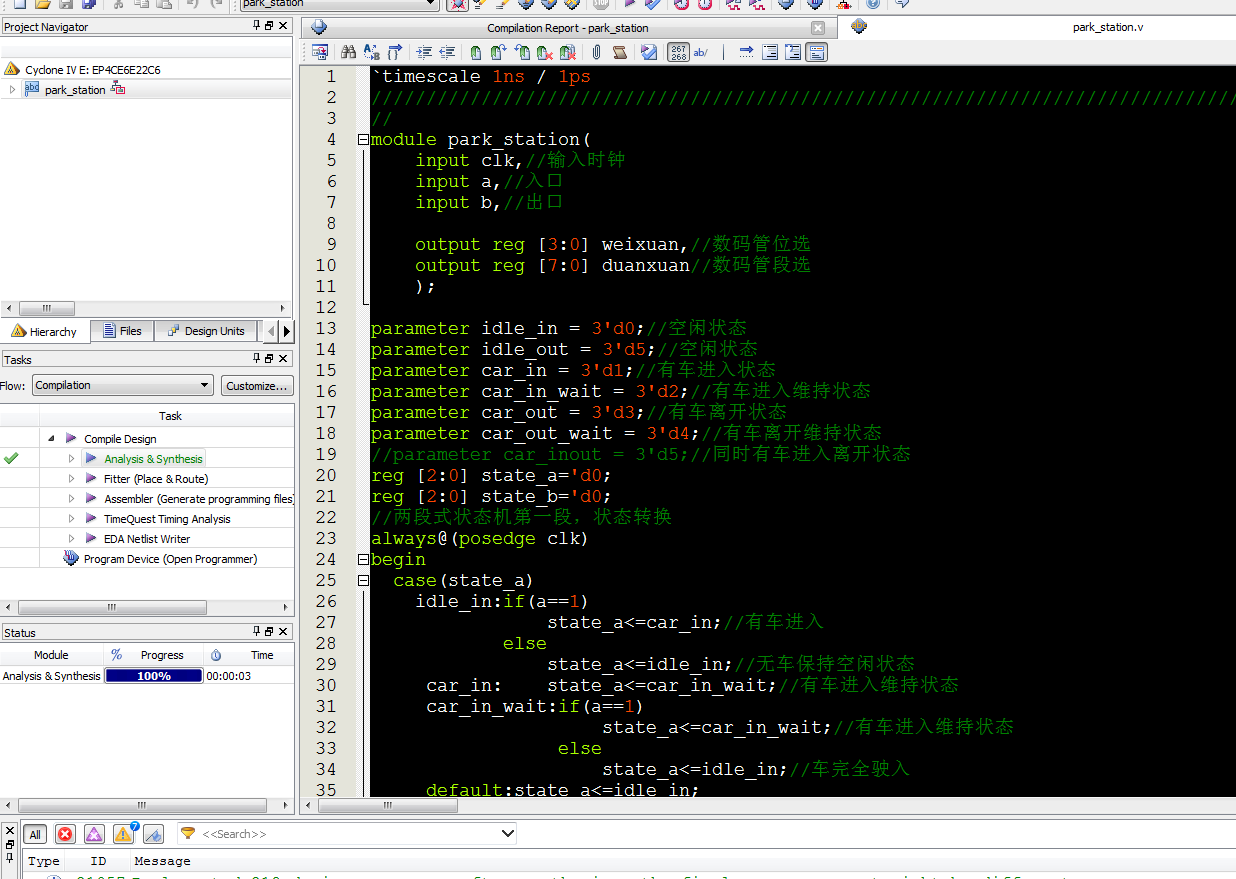The height and width of the screenshot is (879, 1236).
Task: Expand the Fitter (Place & Route) task
Action: (71, 479)
